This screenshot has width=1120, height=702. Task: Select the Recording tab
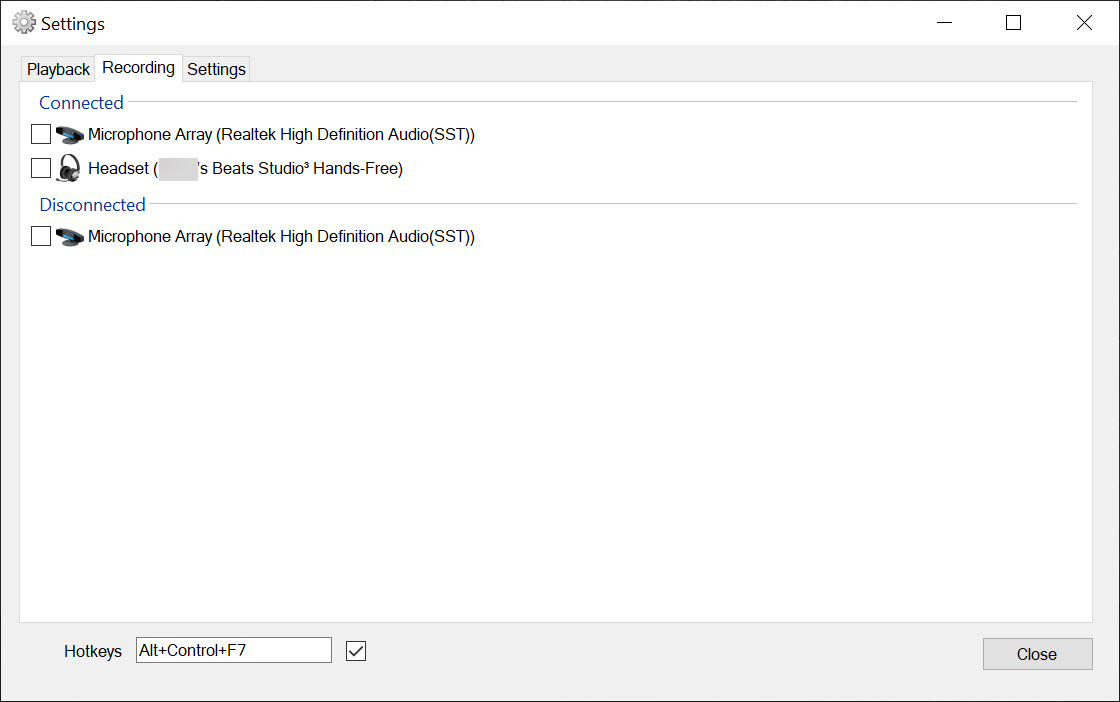[138, 68]
